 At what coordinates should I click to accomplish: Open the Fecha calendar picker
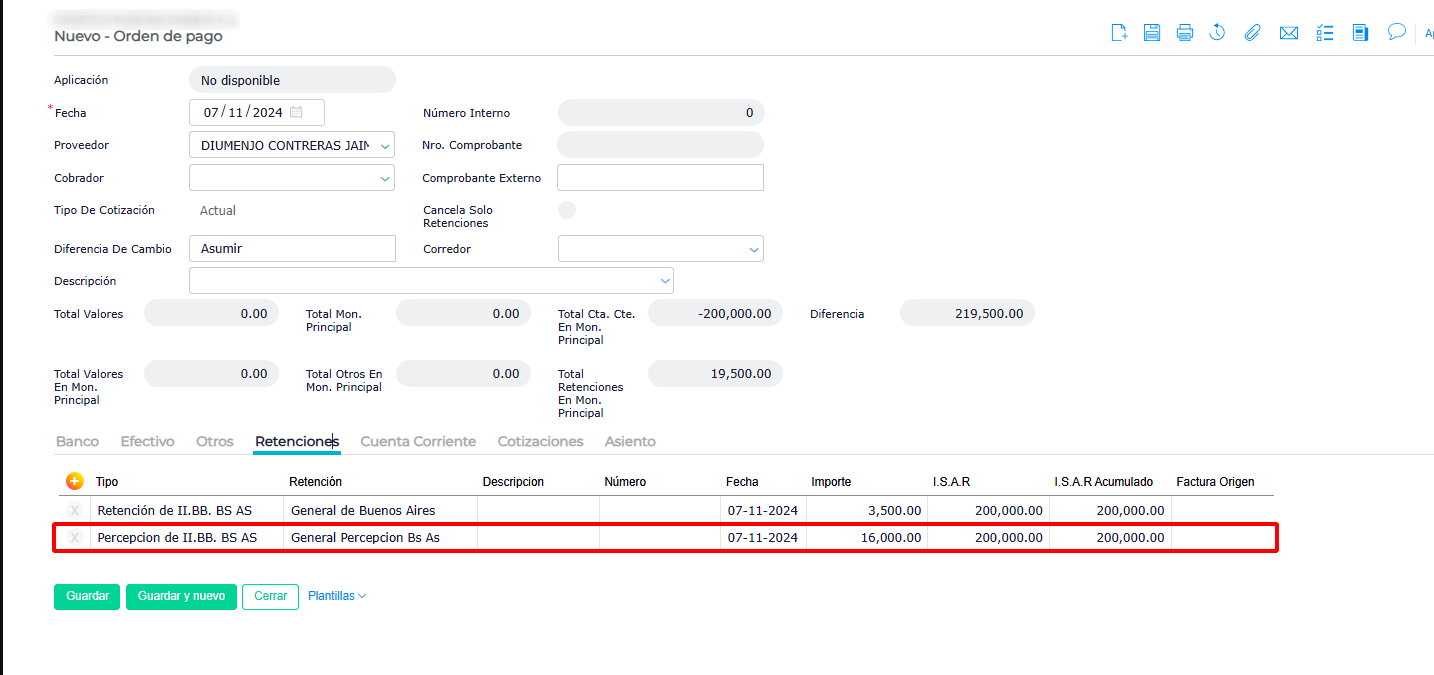296,112
